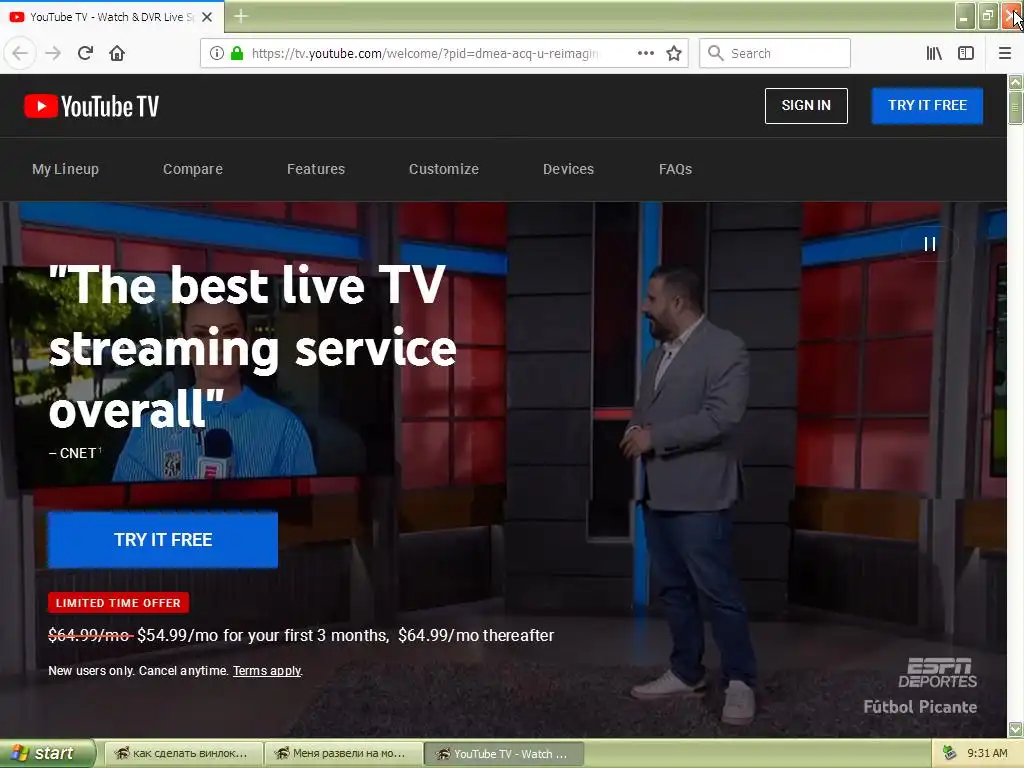This screenshot has height=768, width=1024.
Task: Open Firefox hamburger menu
Action: tap(1005, 53)
